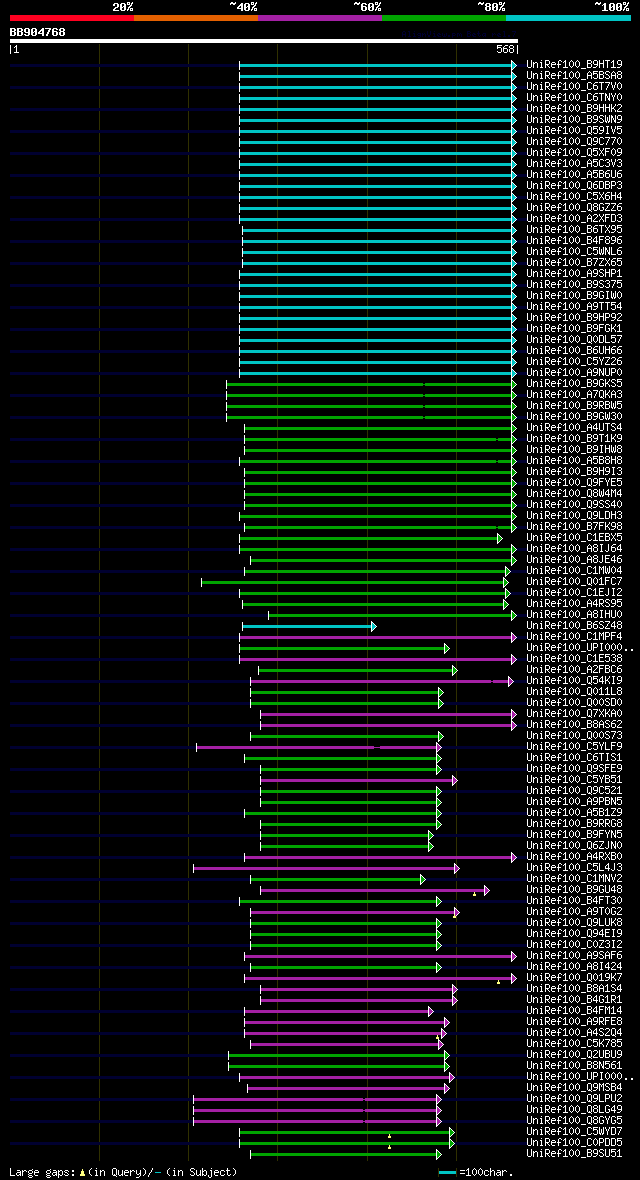Select the UniRef100_Q59IV5 label
The height and width of the screenshot is (1180, 640).
pyautogui.click(x=574, y=130)
